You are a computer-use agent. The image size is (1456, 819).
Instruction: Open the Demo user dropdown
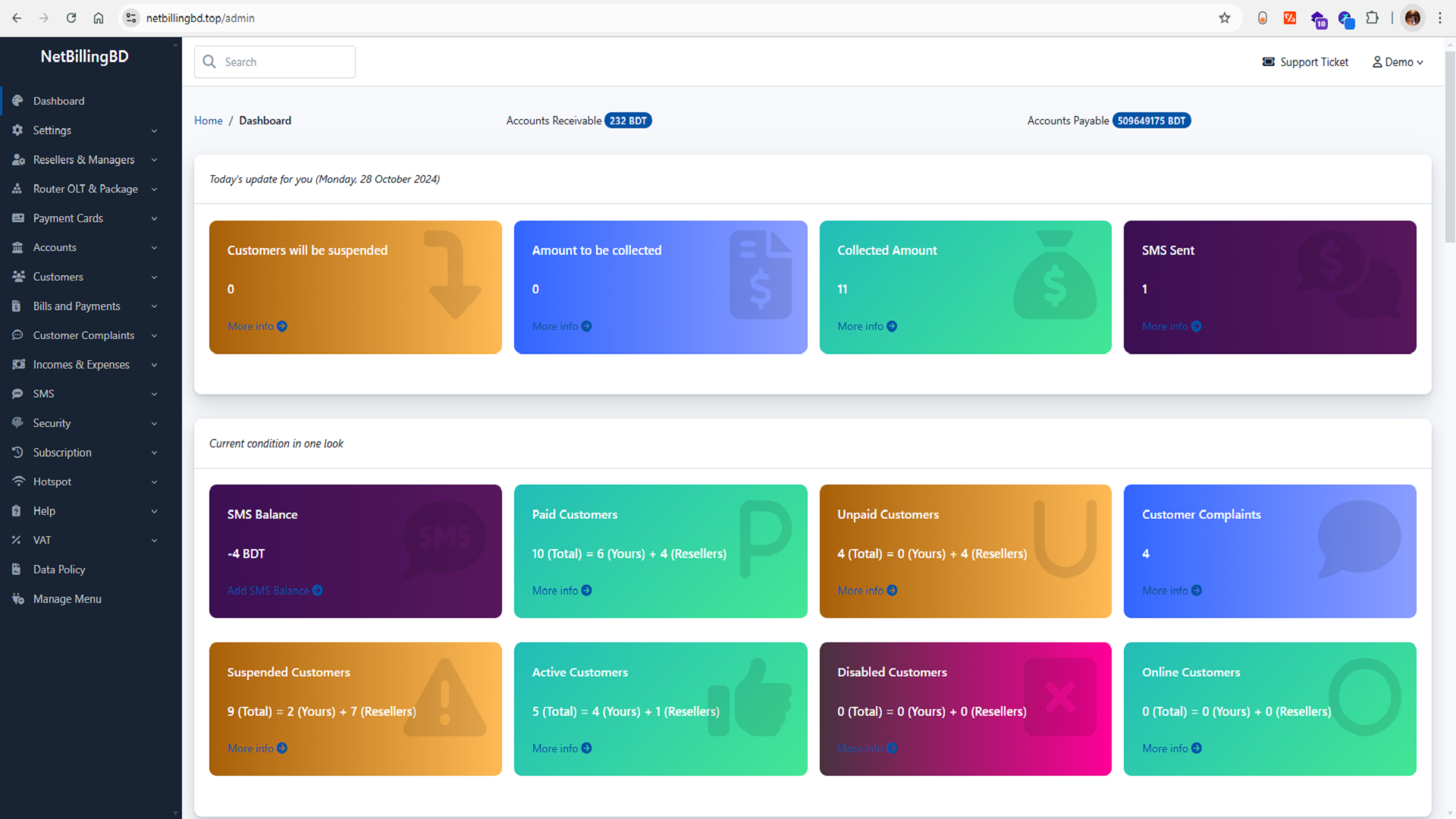tap(1398, 62)
